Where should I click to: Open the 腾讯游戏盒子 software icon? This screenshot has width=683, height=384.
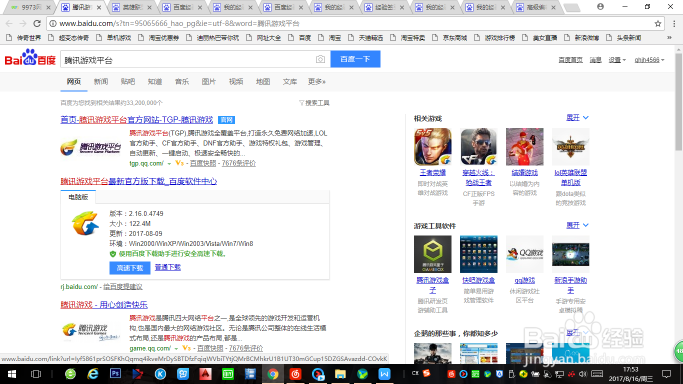click(433, 254)
